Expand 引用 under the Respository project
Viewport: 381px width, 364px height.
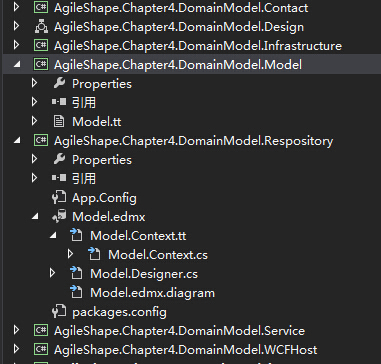pos(34,178)
